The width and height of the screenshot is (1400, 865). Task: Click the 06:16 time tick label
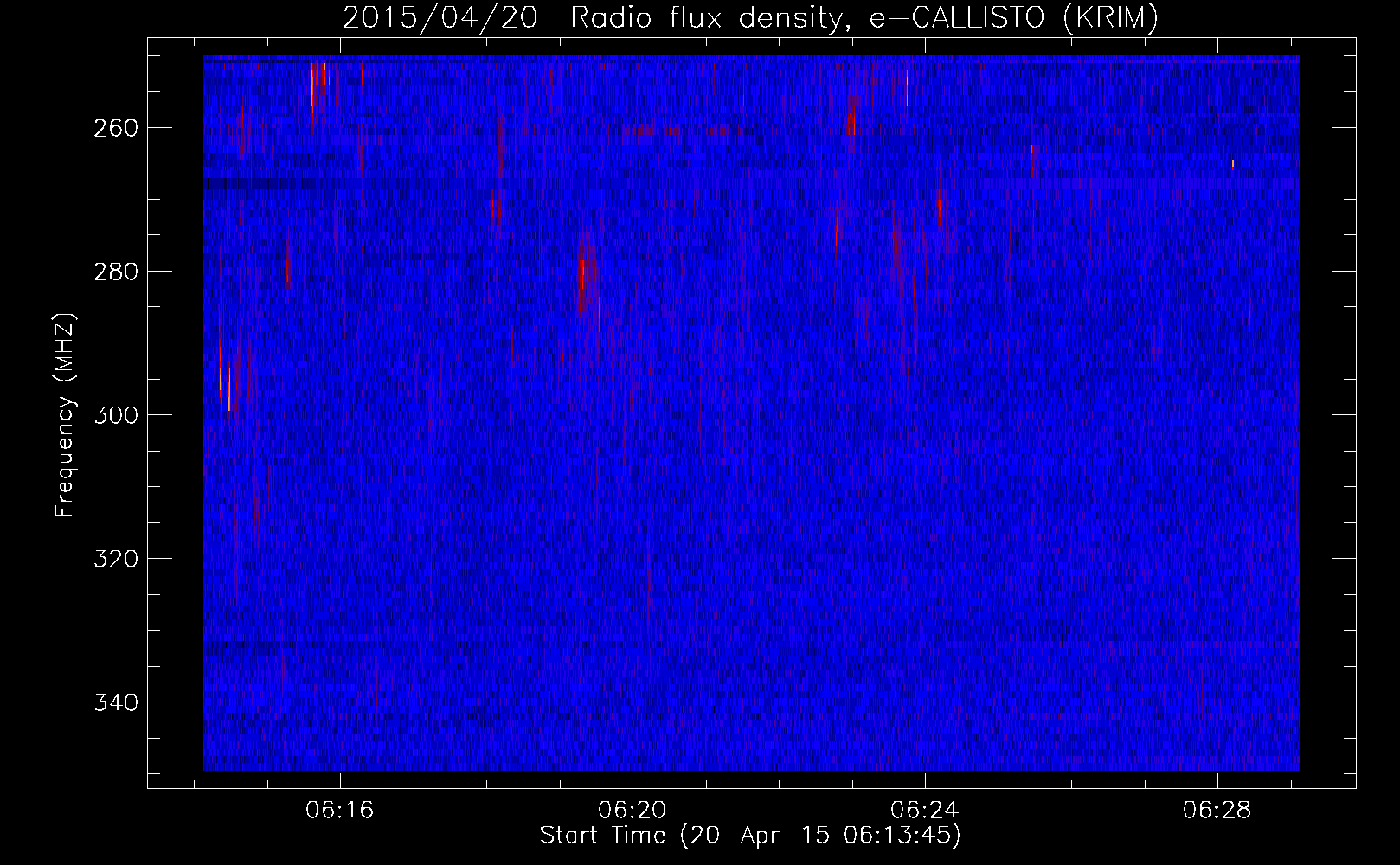[340, 811]
